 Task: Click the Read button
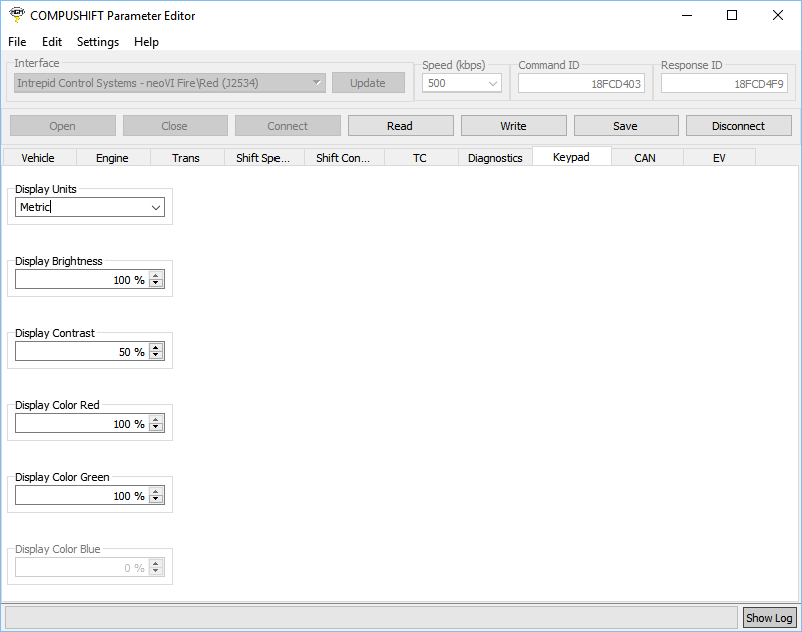[x=400, y=126]
